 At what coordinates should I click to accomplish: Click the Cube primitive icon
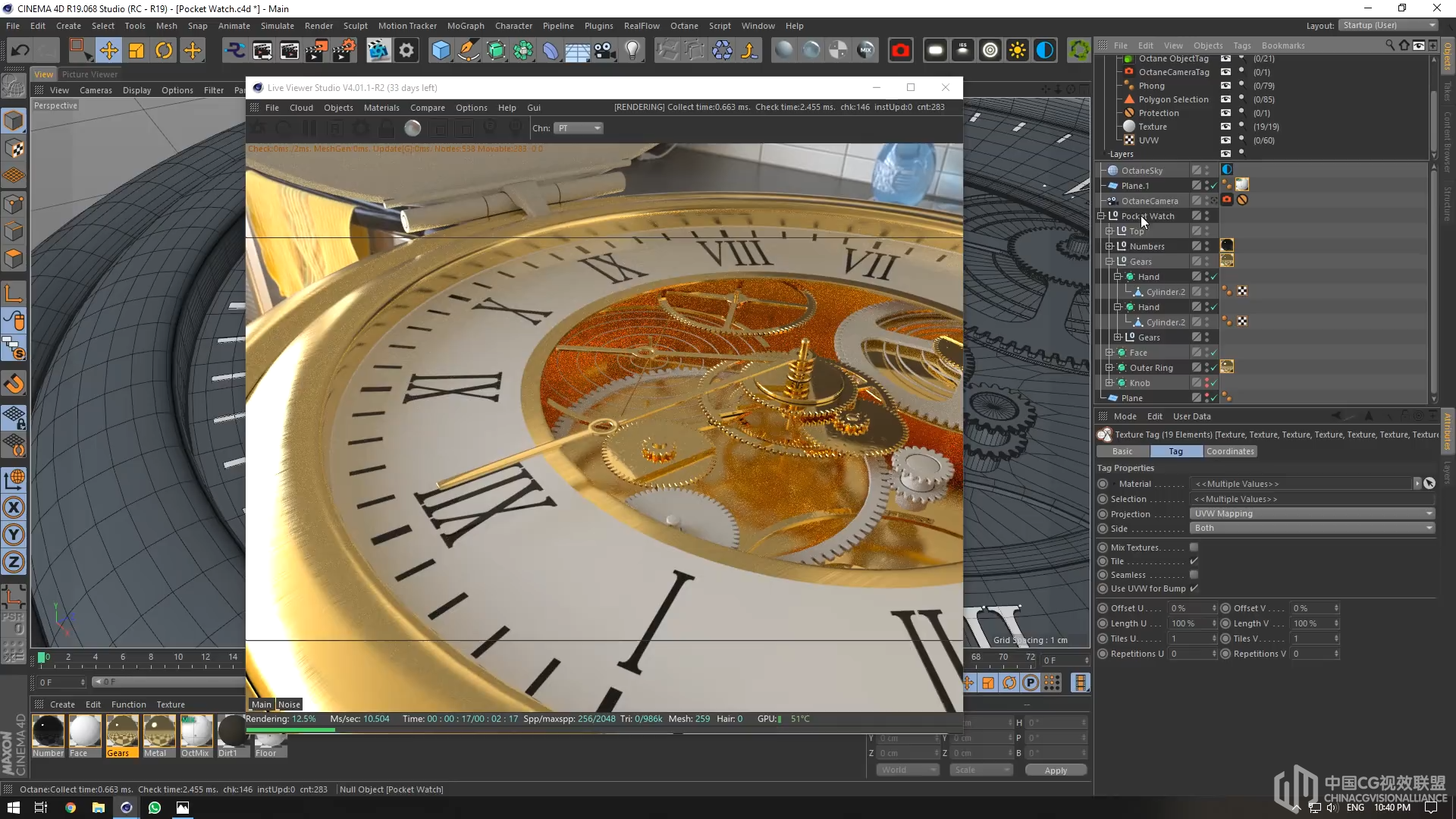(441, 51)
